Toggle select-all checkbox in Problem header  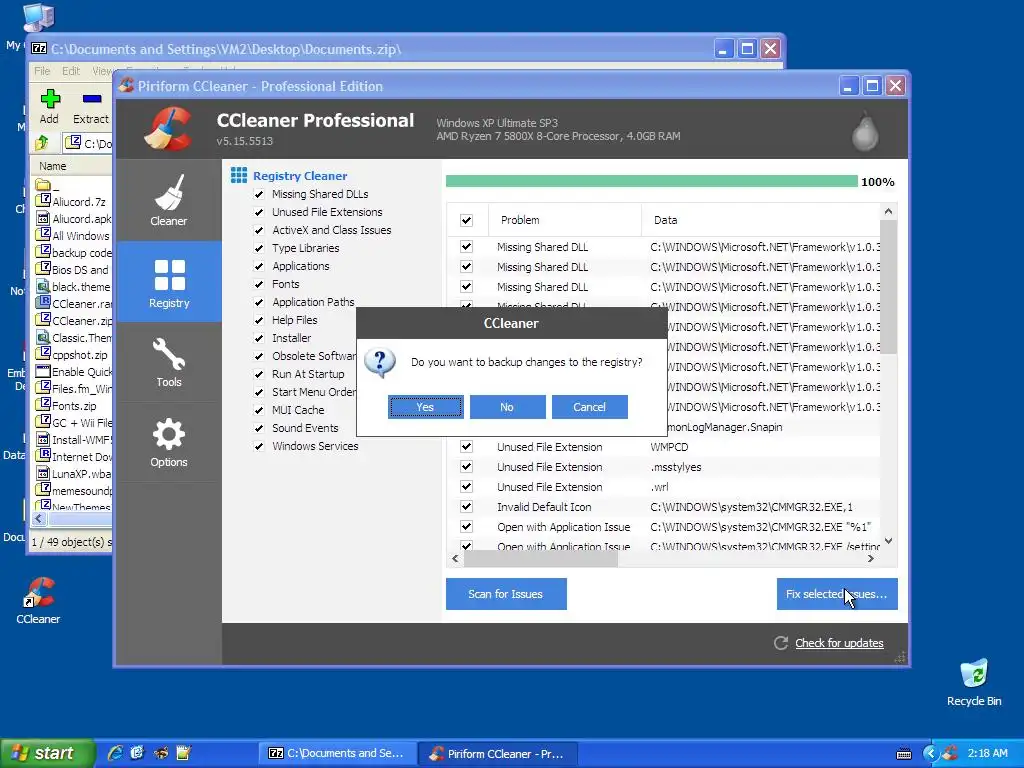(466, 220)
